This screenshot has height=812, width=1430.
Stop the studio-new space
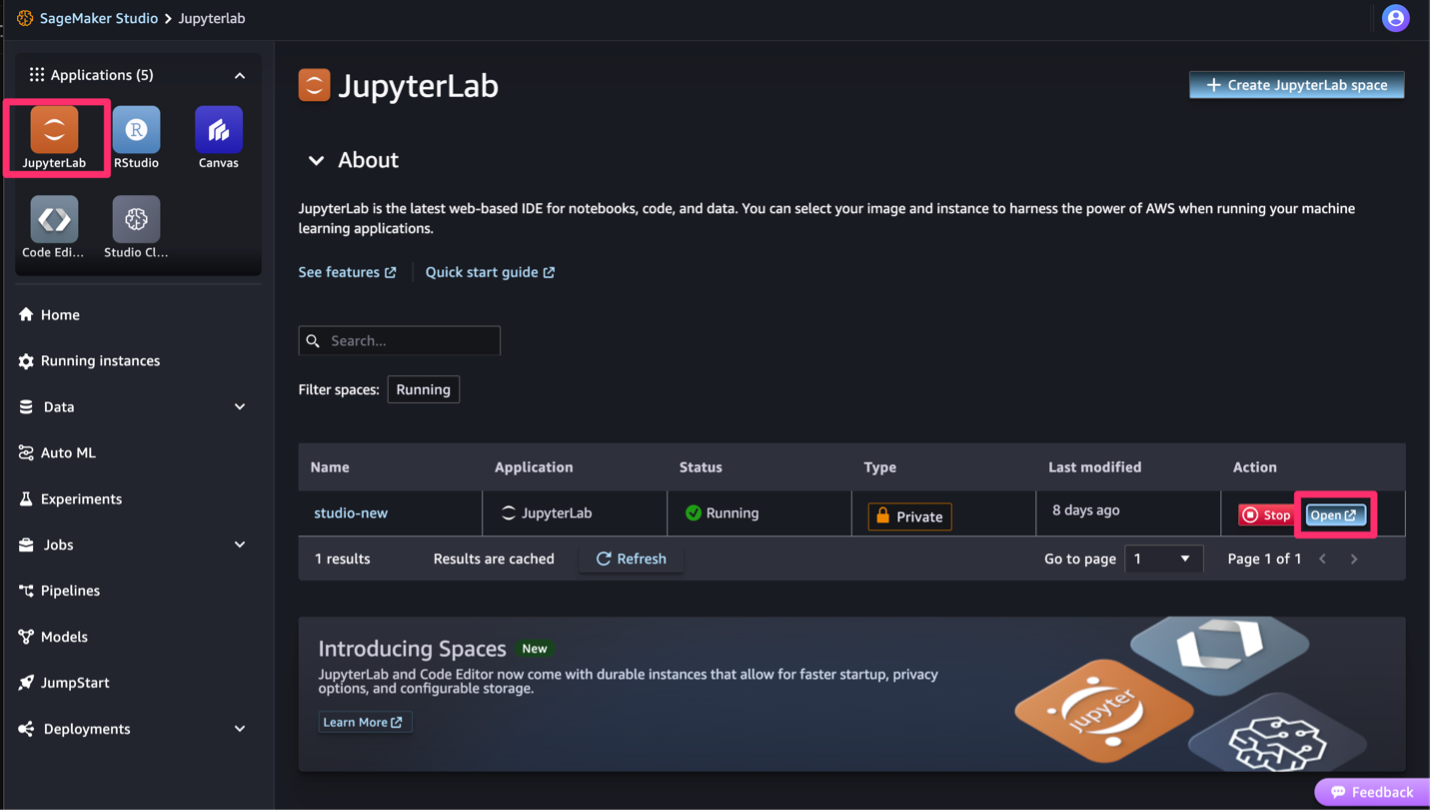click(1266, 514)
